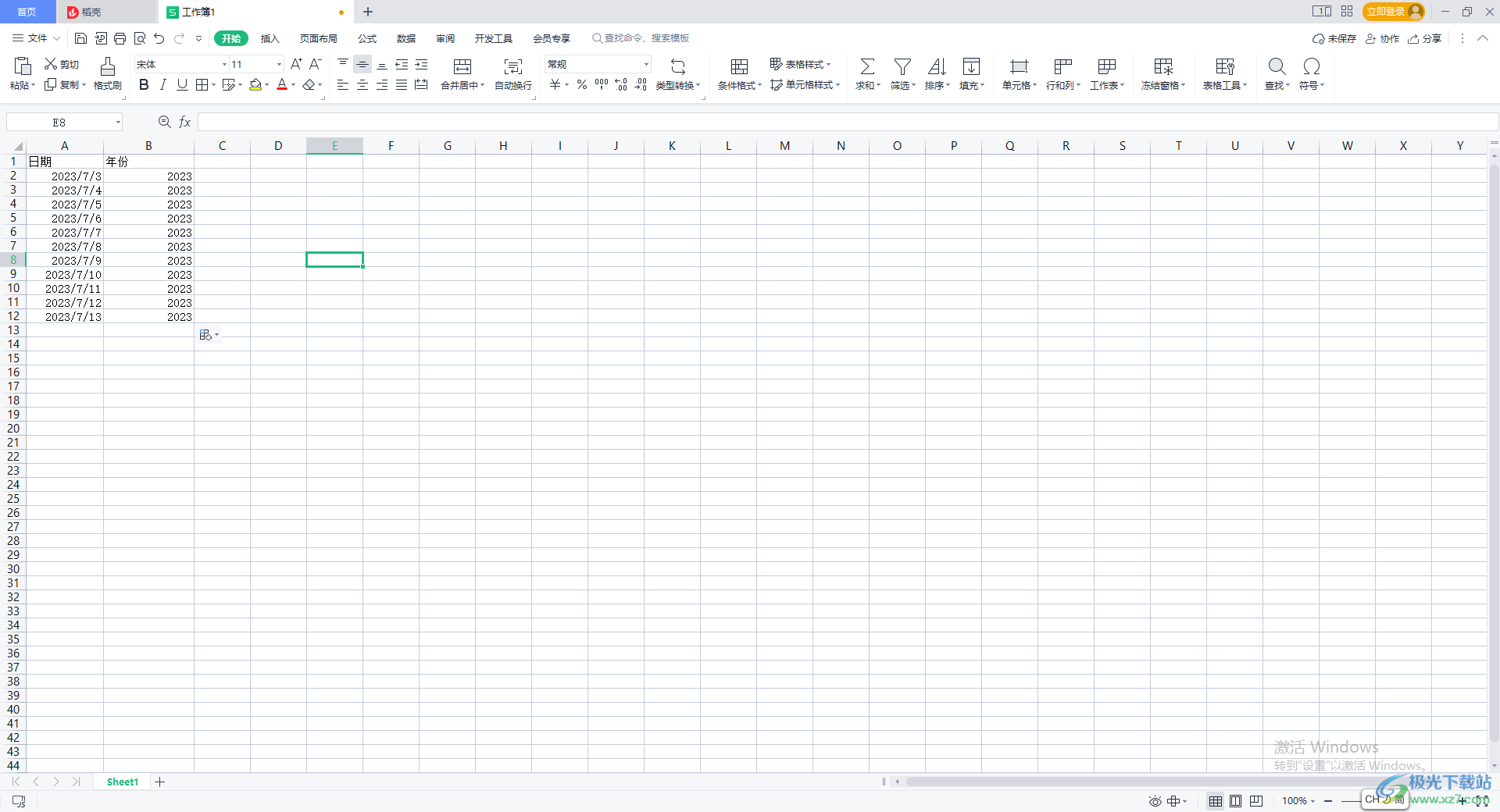Switch to the Review (审阅) tab

pyautogui.click(x=445, y=38)
